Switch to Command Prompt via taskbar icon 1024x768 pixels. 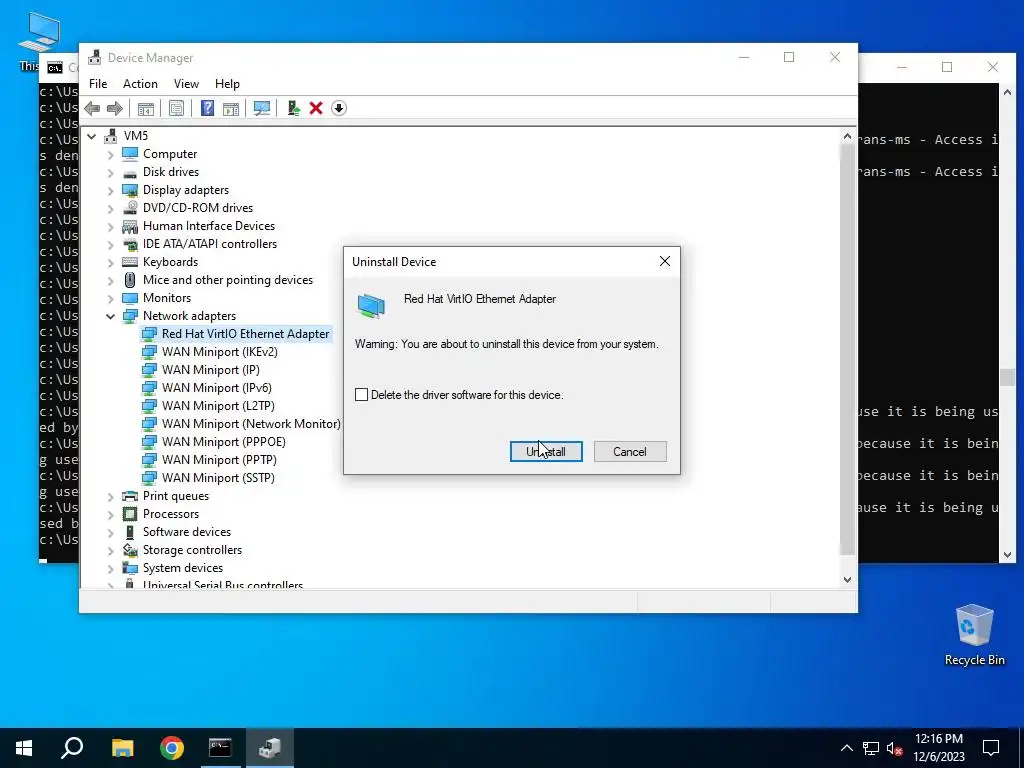pyautogui.click(x=220, y=748)
